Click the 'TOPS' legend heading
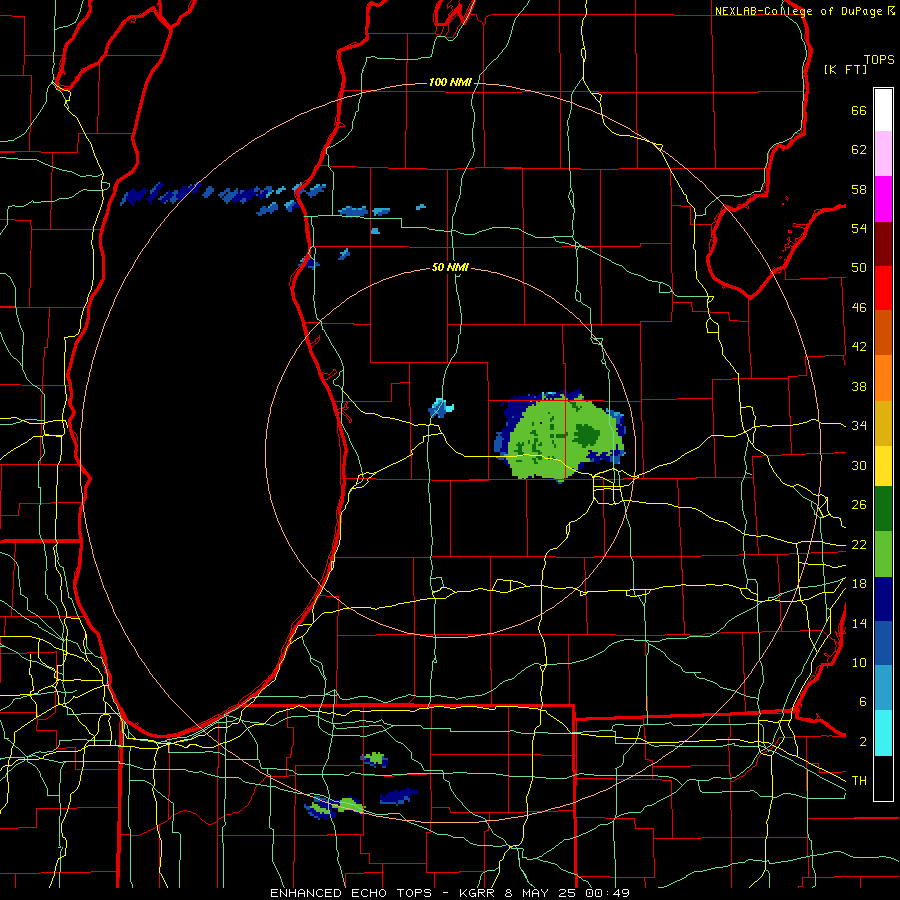 tap(879, 59)
